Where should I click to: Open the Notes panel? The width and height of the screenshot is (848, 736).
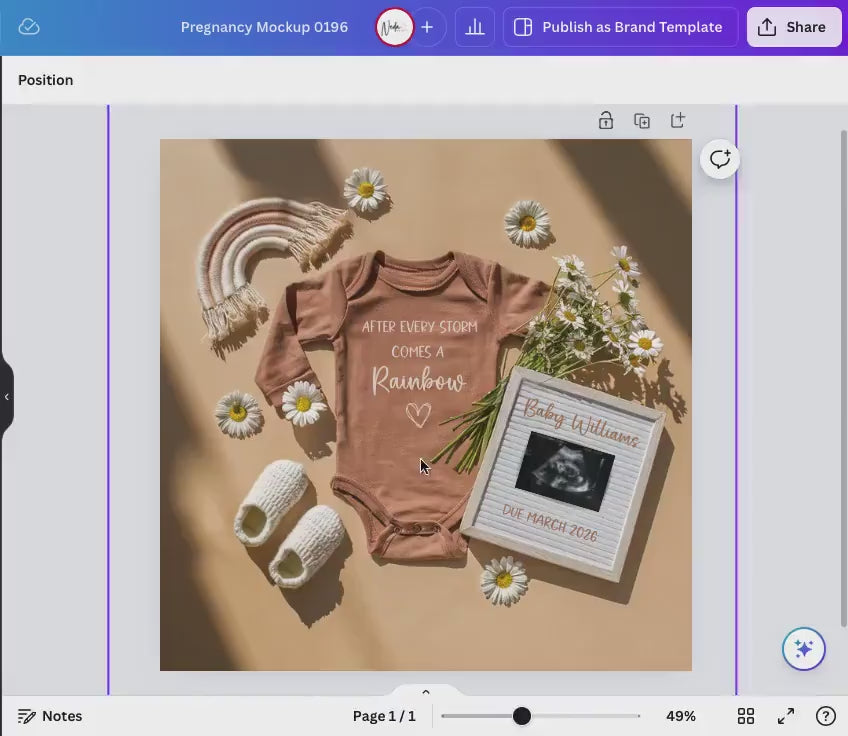point(50,716)
